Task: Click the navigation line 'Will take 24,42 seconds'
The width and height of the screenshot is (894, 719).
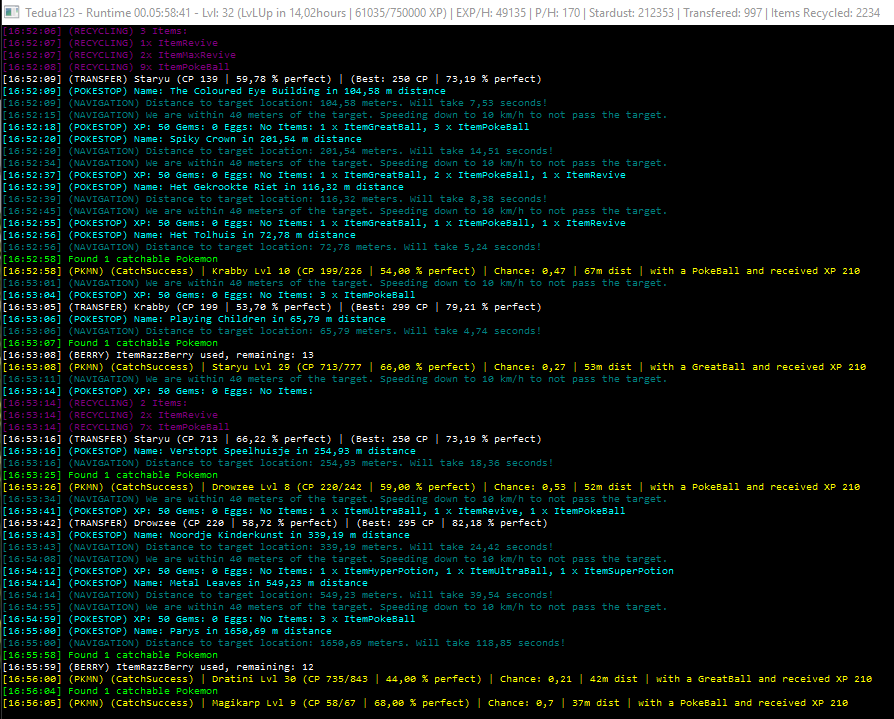Action: click(278, 547)
